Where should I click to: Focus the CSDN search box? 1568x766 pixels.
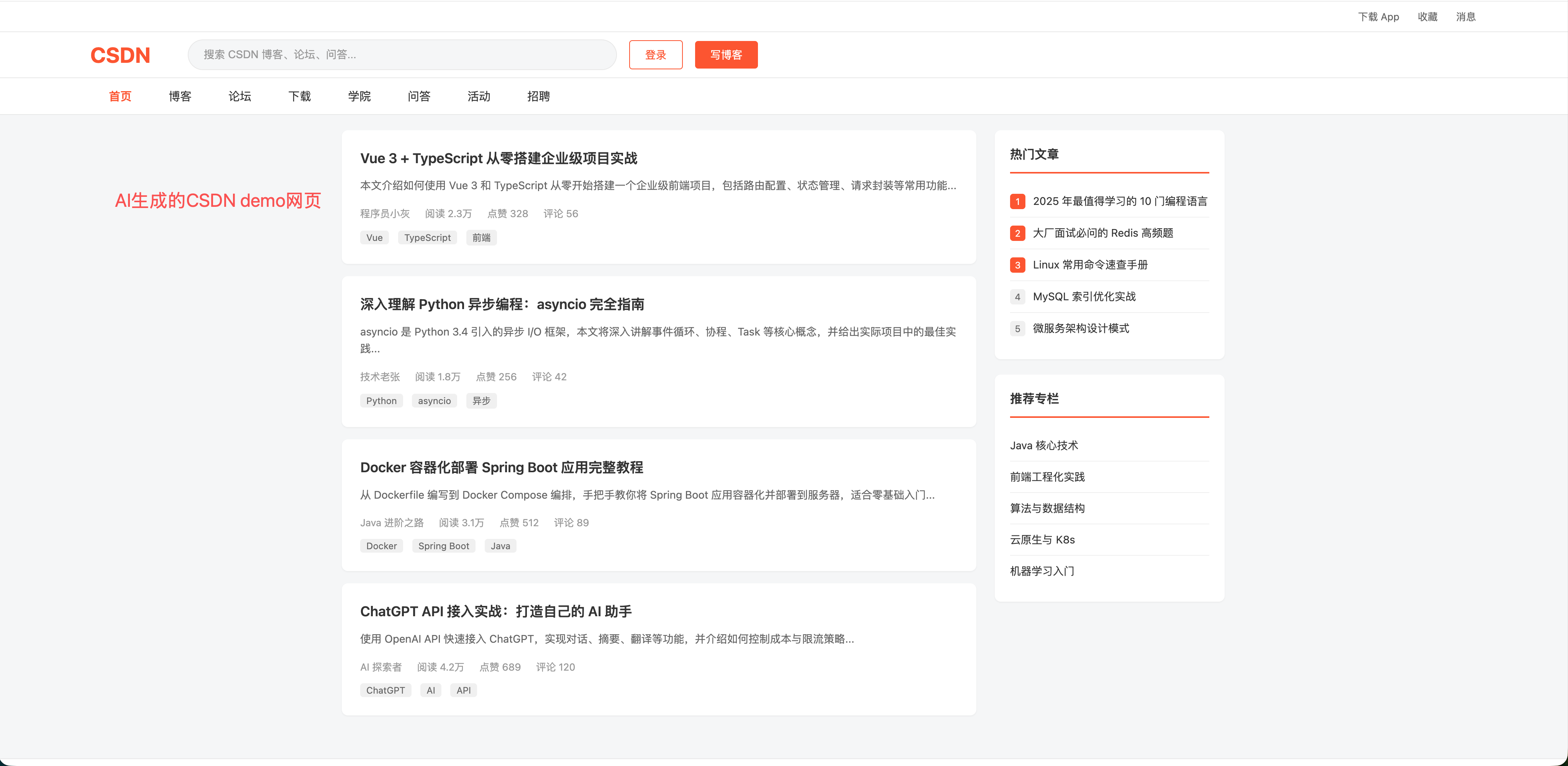402,55
